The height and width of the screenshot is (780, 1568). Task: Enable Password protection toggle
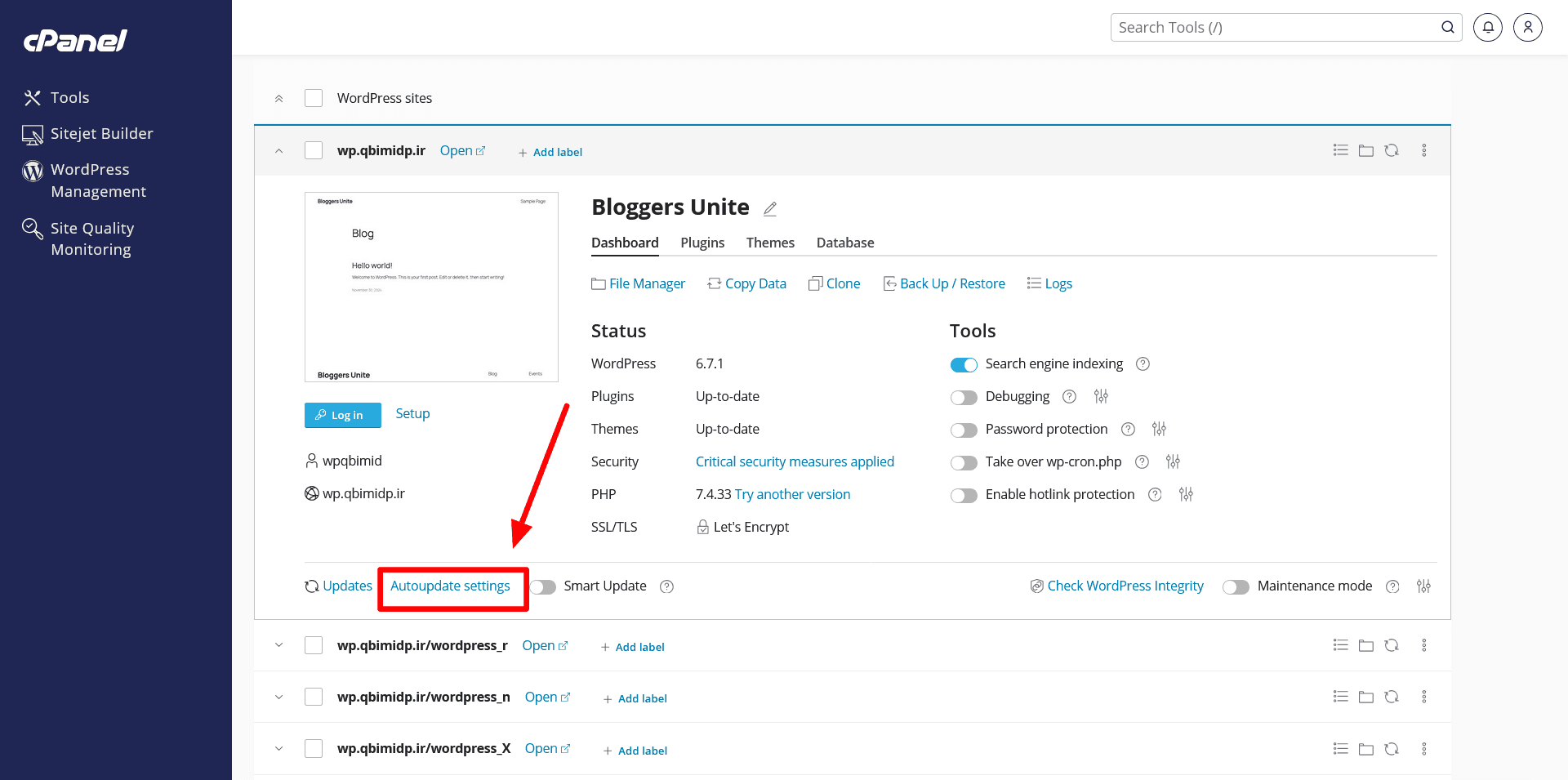point(964,430)
